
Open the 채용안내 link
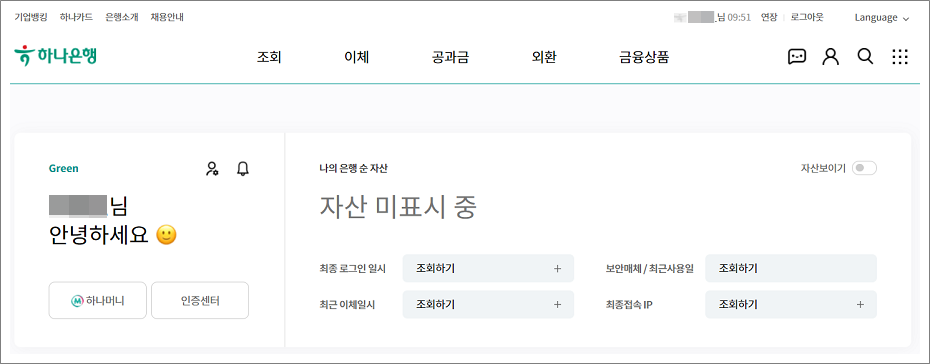(167, 17)
